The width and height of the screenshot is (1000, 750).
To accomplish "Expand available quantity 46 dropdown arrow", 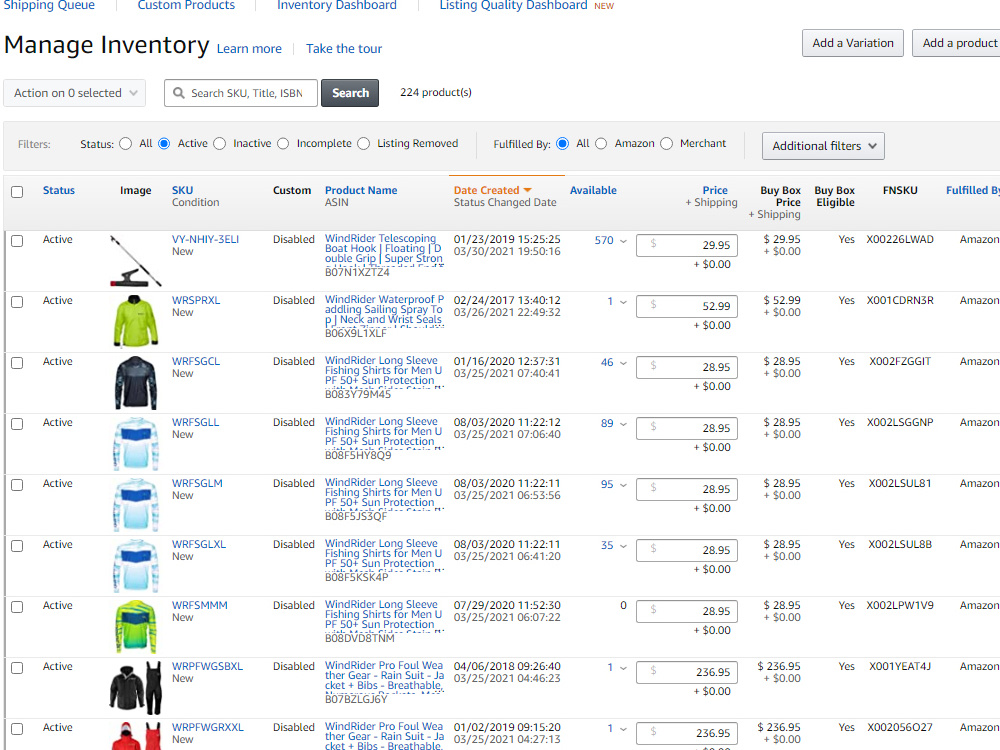I will coord(623,363).
